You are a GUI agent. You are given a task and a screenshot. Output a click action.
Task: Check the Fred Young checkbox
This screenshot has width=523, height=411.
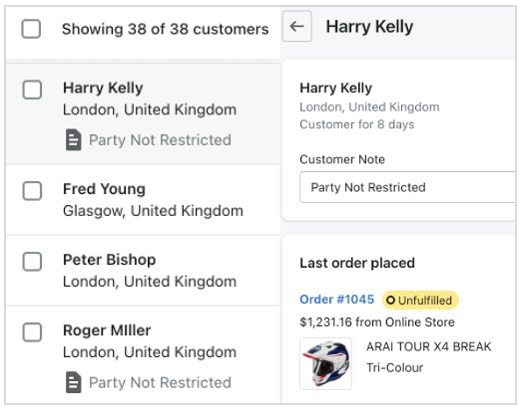click(x=32, y=191)
